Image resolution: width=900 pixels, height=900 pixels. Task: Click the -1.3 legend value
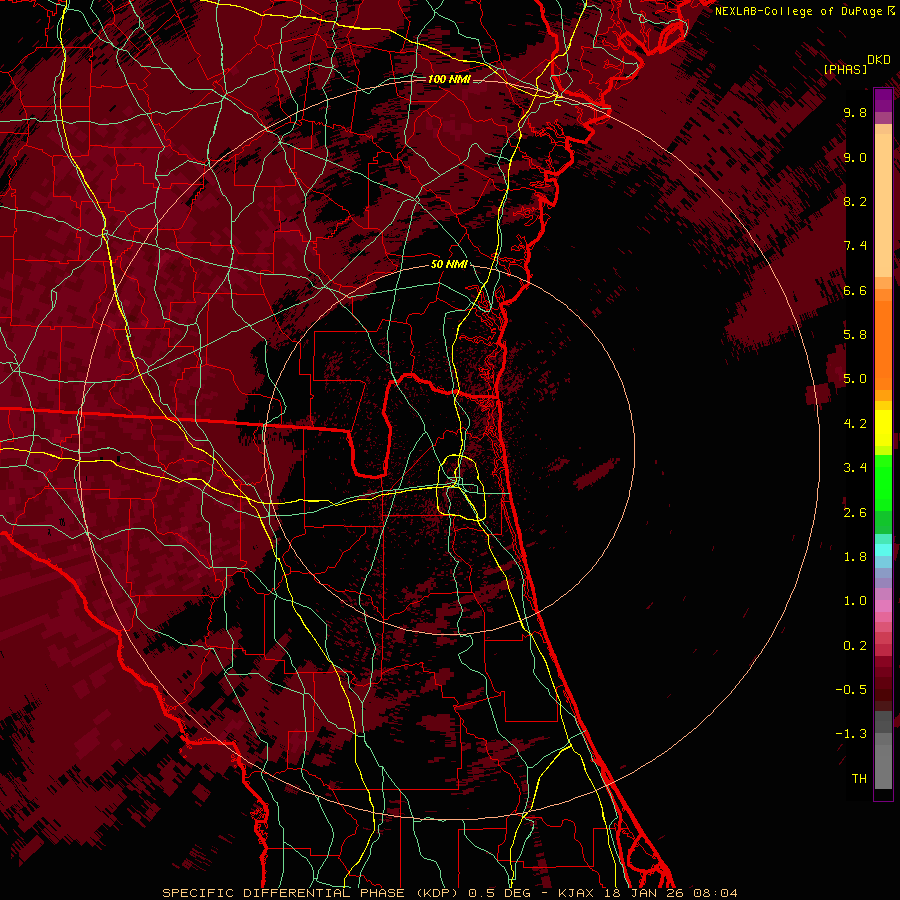pyautogui.click(x=851, y=734)
